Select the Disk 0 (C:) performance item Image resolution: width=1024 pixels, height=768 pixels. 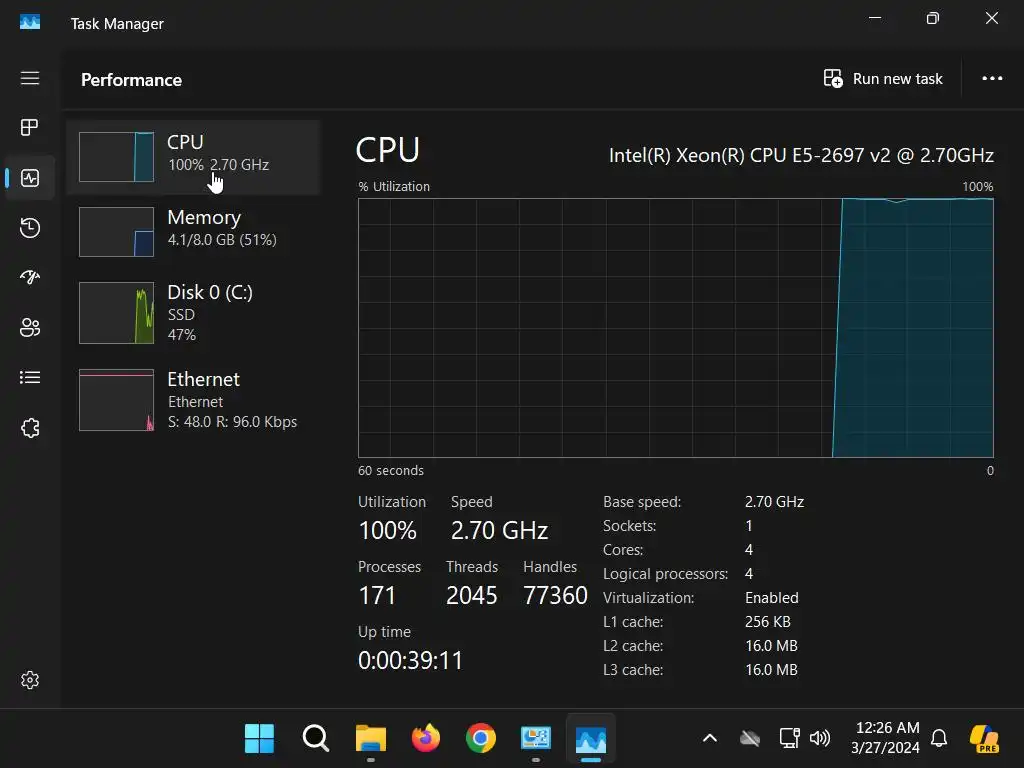click(193, 313)
